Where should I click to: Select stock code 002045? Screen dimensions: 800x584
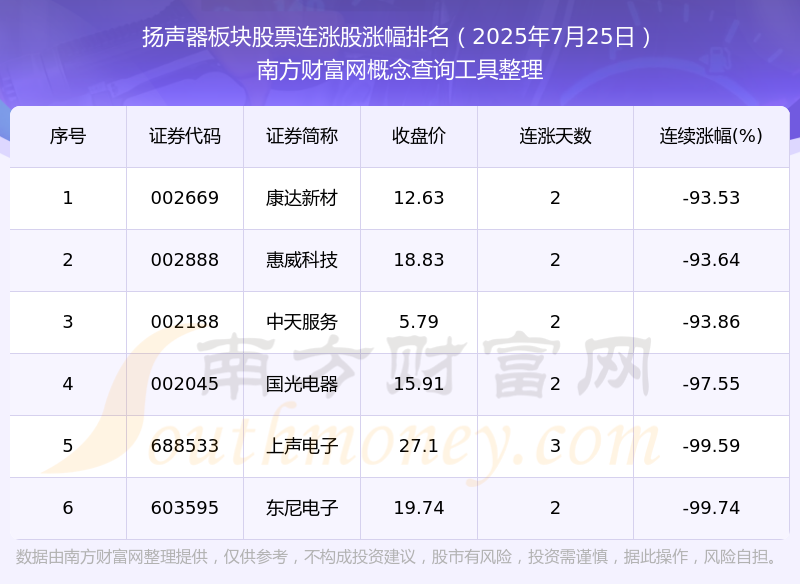coord(185,384)
